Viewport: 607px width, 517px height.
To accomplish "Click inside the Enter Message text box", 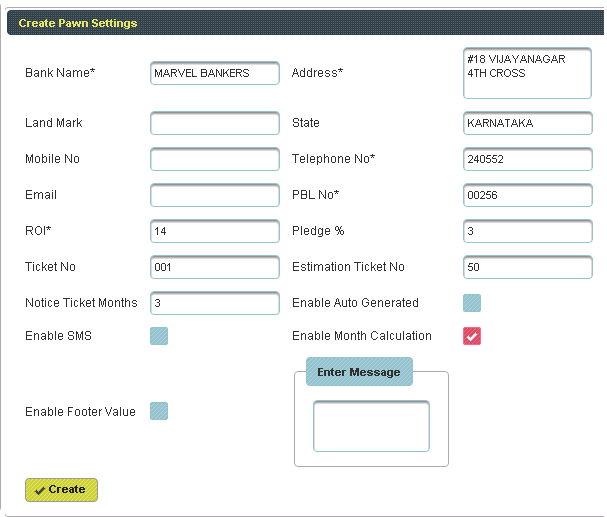I will [x=371, y=426].
